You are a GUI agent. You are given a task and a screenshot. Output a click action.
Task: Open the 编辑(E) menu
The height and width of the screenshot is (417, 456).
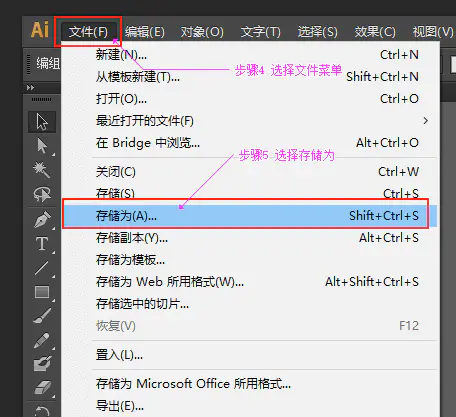click(145, 32)
